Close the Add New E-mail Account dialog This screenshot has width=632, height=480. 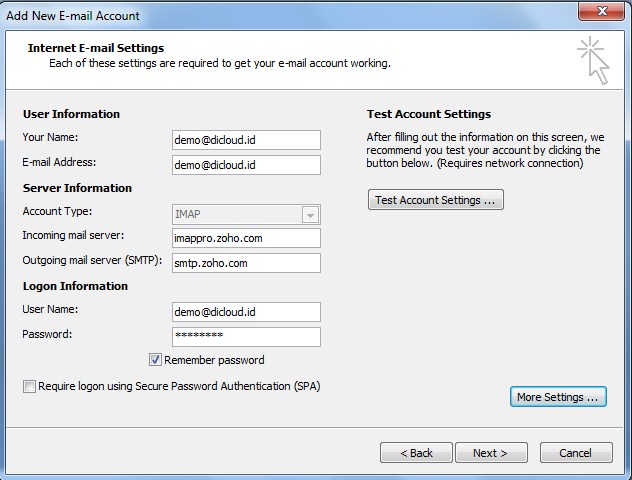click(x=603, y=13)
